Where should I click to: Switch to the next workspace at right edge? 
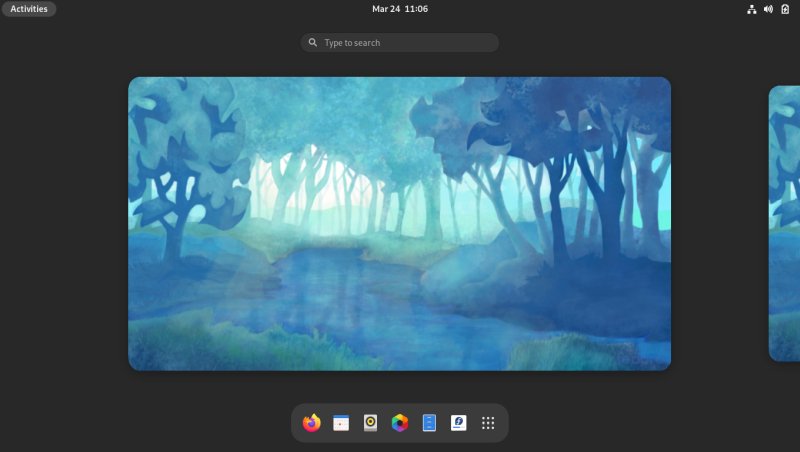click(x=785, y=223)
